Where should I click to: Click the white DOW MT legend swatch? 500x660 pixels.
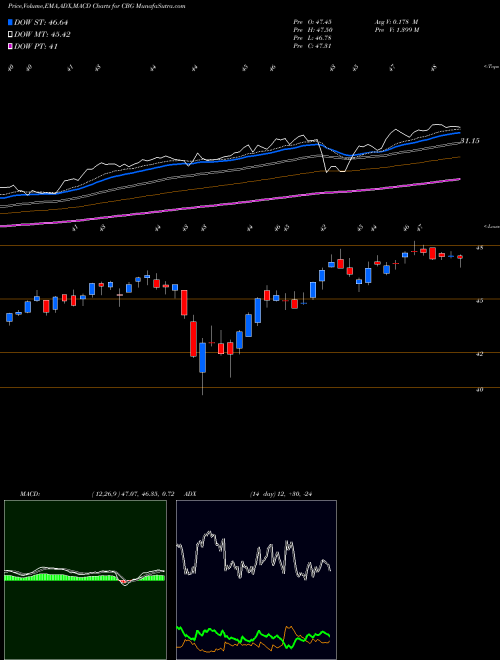pos(10,35)
